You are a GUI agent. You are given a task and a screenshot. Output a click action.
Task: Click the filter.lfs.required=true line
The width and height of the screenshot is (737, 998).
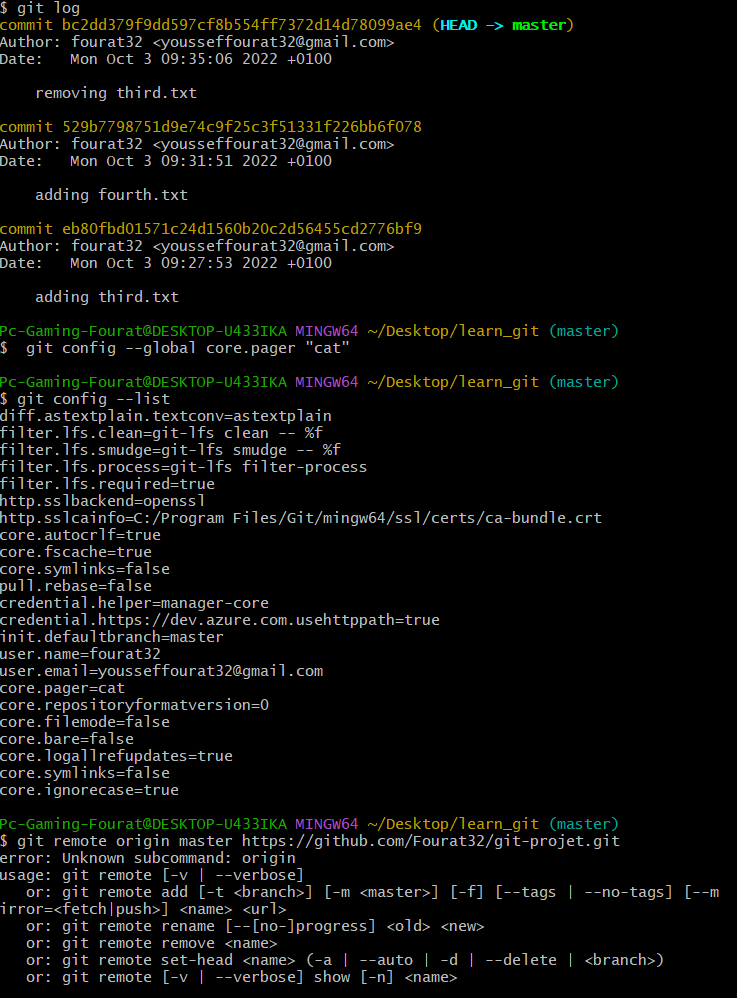pos(108,484)
